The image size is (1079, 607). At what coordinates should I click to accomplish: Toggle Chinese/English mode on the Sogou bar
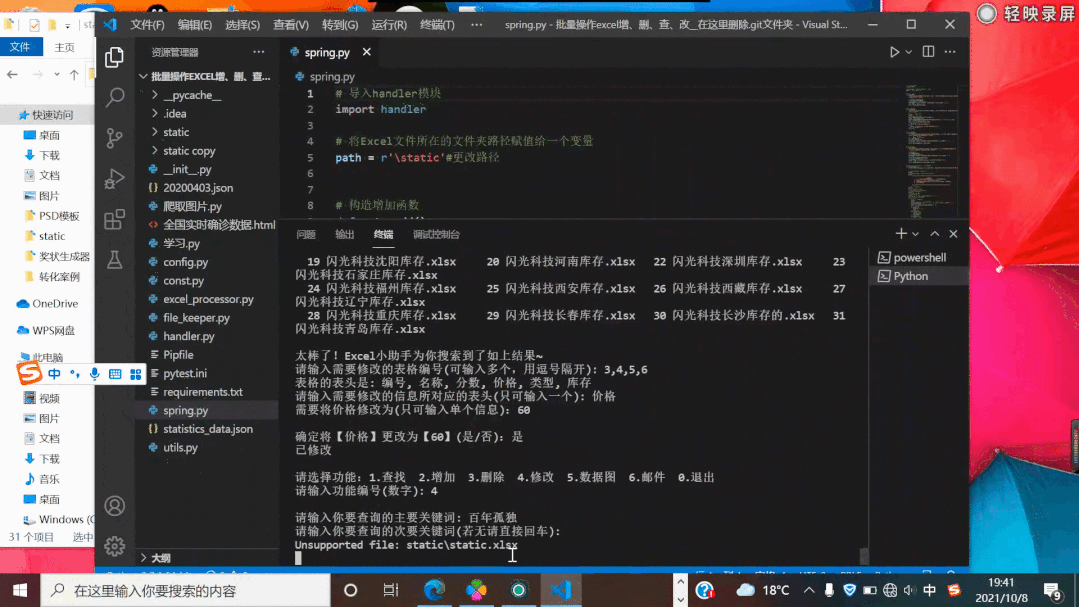point(54,372)
